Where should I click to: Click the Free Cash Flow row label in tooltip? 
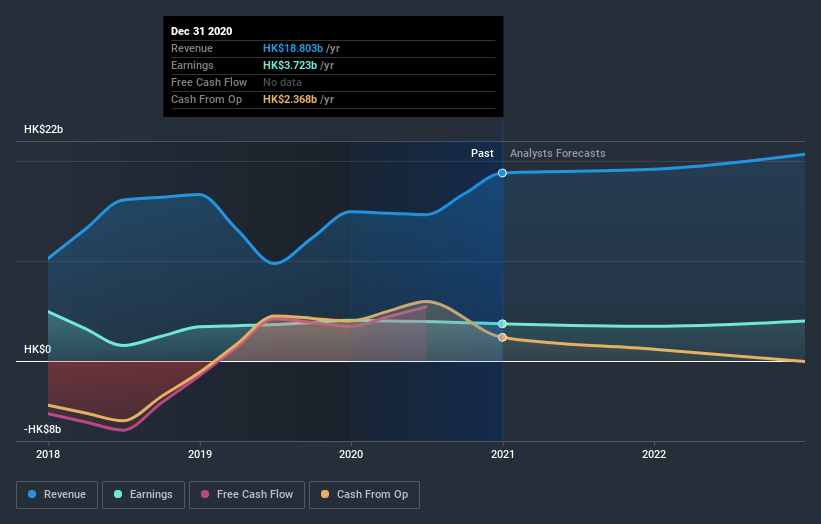click(x=209, y=82)
